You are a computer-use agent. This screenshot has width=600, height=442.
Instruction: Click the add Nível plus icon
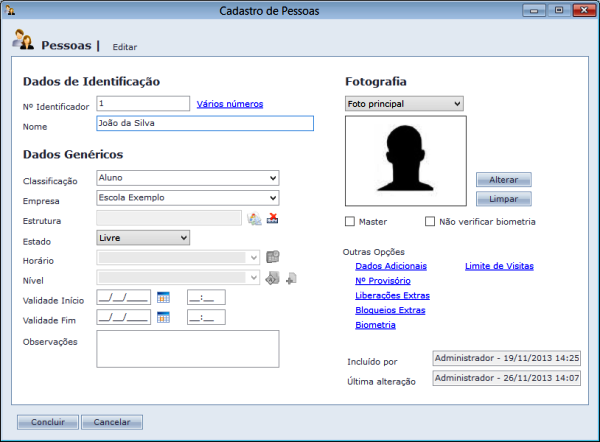pyautogui.click(x=290, y=278)
